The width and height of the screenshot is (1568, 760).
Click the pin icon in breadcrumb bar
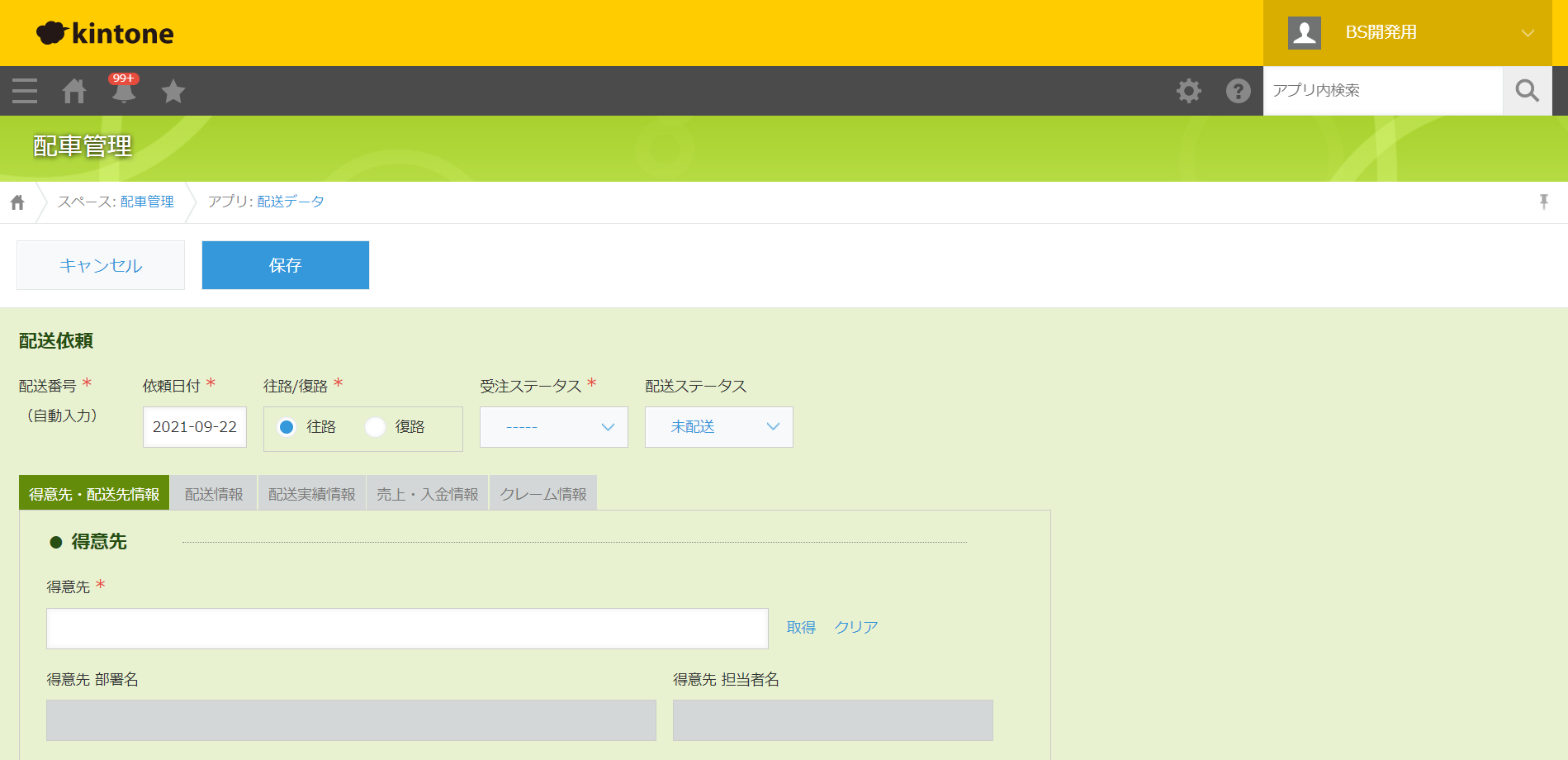point(1543,202)
